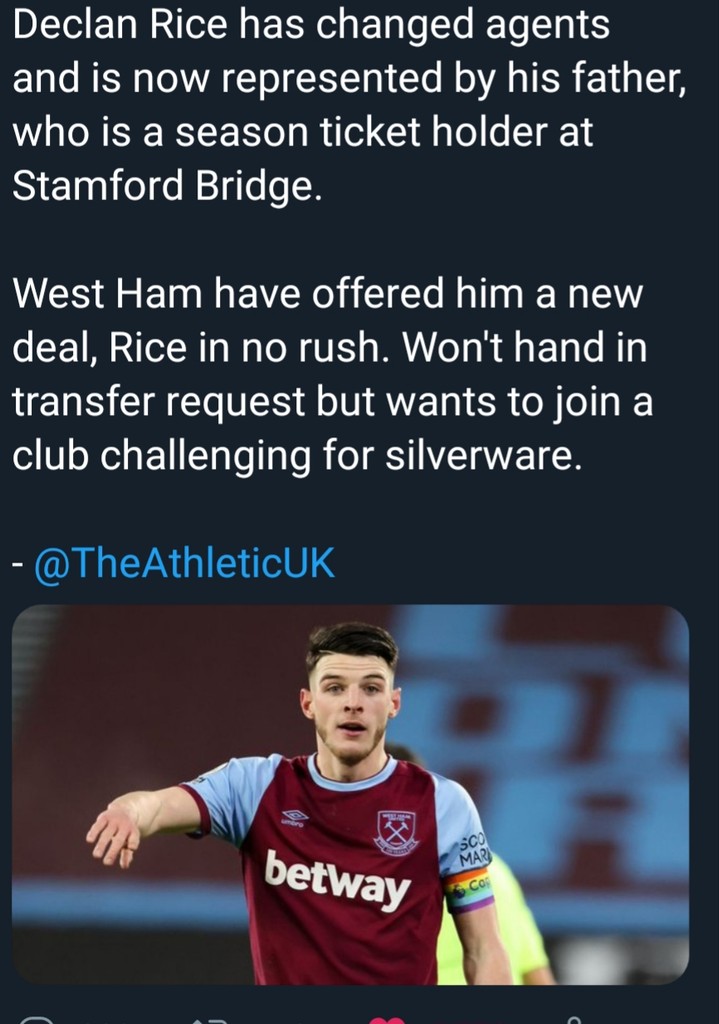This screenshot has width=719, height=1024.
Task: Tap the retweet arrows icon
Action: [212, 1019]
